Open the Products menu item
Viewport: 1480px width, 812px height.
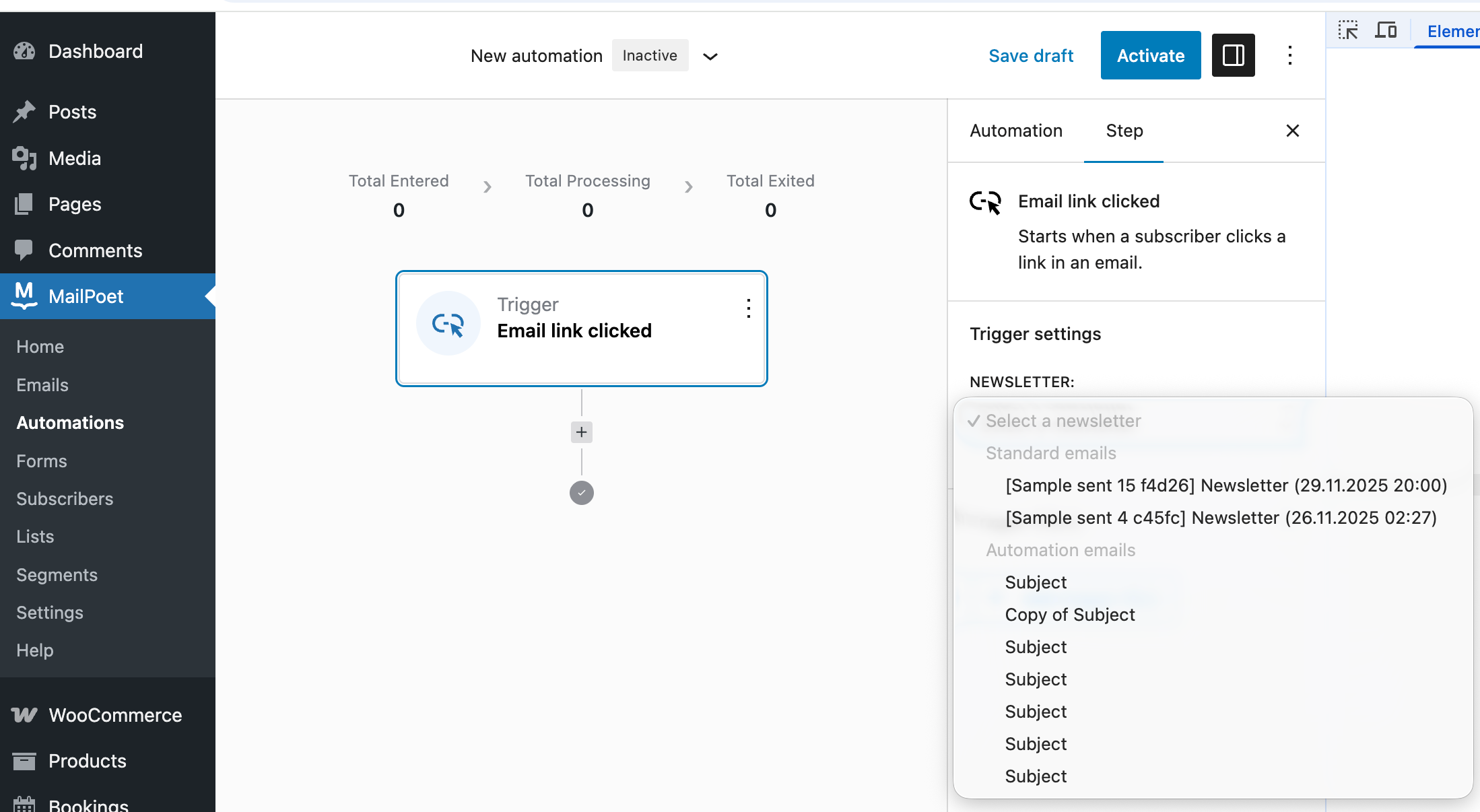point(108,761)
